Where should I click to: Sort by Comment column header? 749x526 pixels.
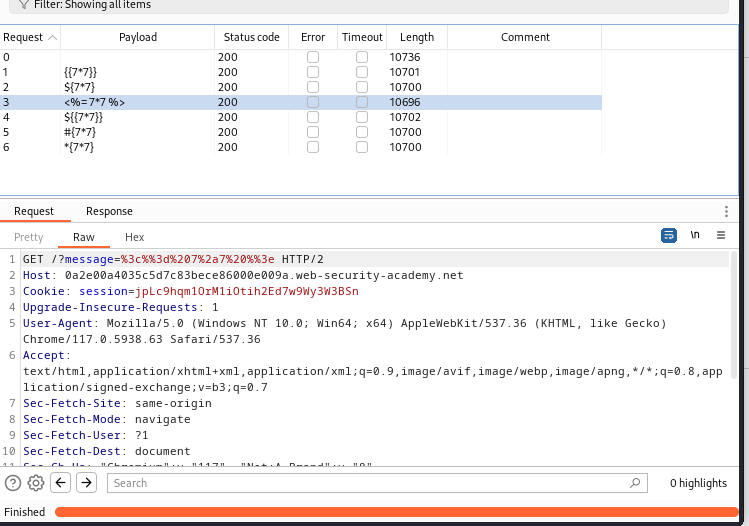[x=525, y=37]
